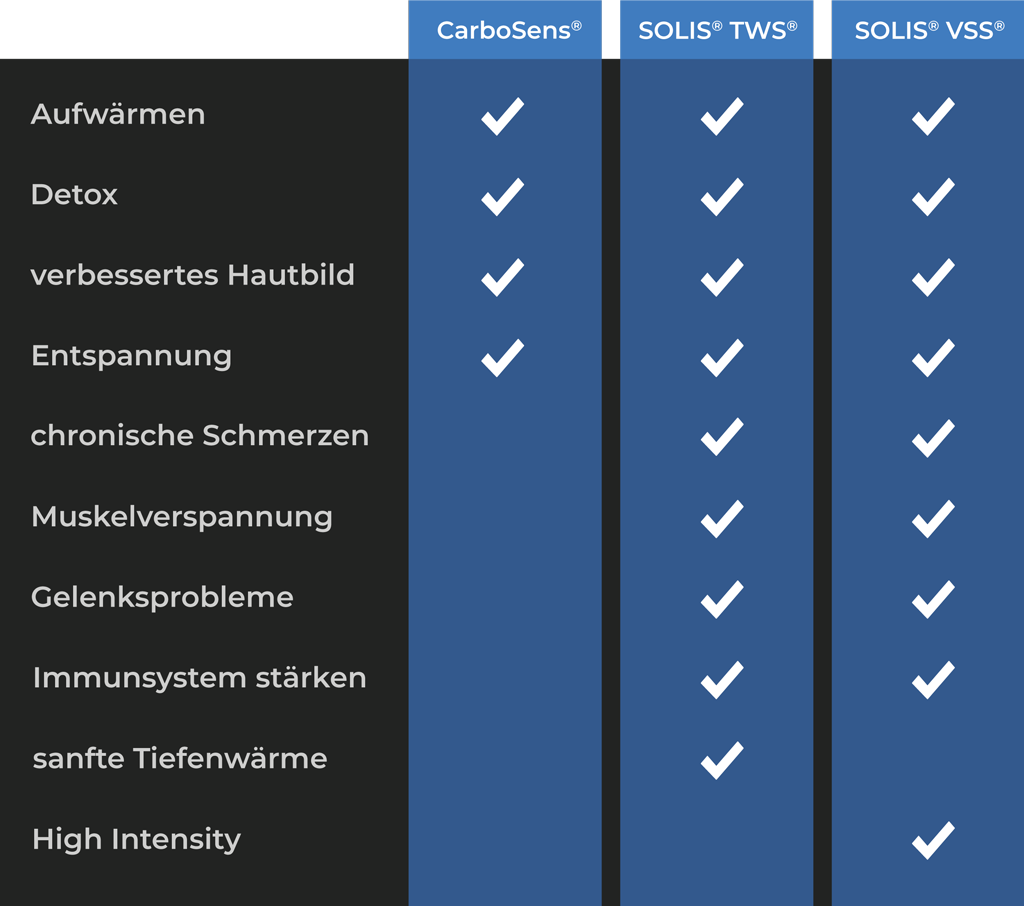1024x906 pixels.
Task: Click the chronische Schmerzen label
Action: (200, 436)
